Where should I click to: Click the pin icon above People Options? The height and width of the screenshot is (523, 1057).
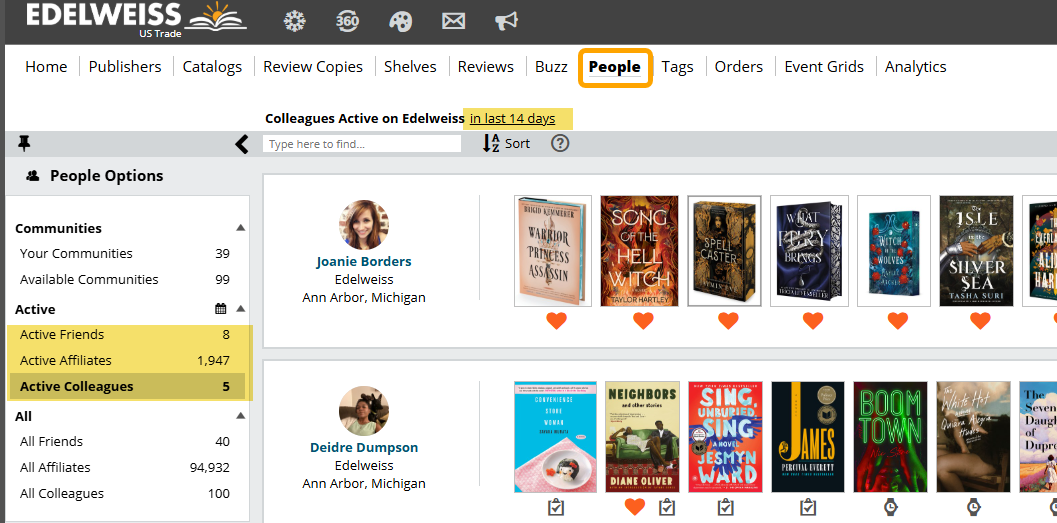point(25,144)
